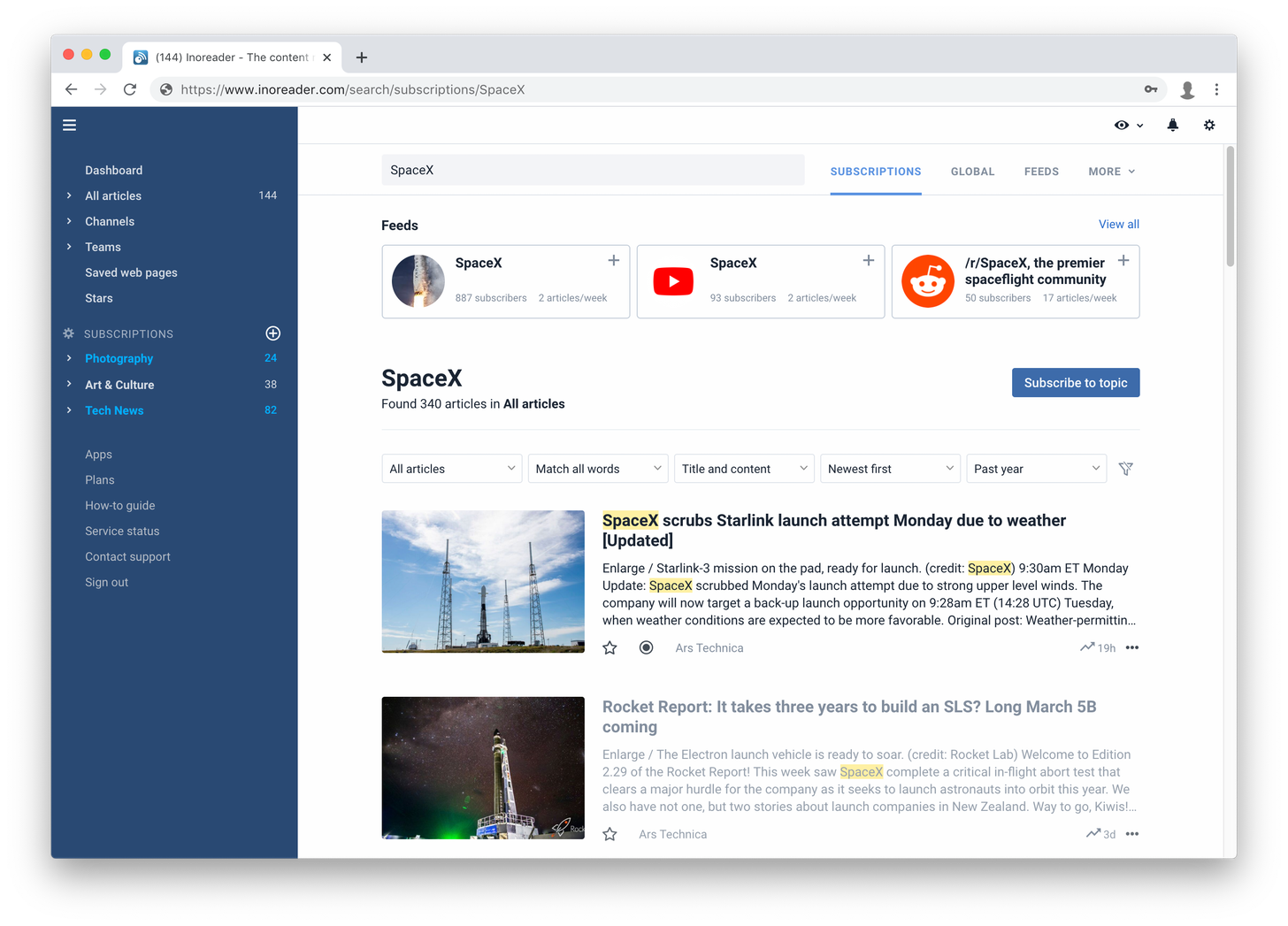Open the browser profile icon
The height and width of the screenshot is (926, 1288).
point(1187,89)
